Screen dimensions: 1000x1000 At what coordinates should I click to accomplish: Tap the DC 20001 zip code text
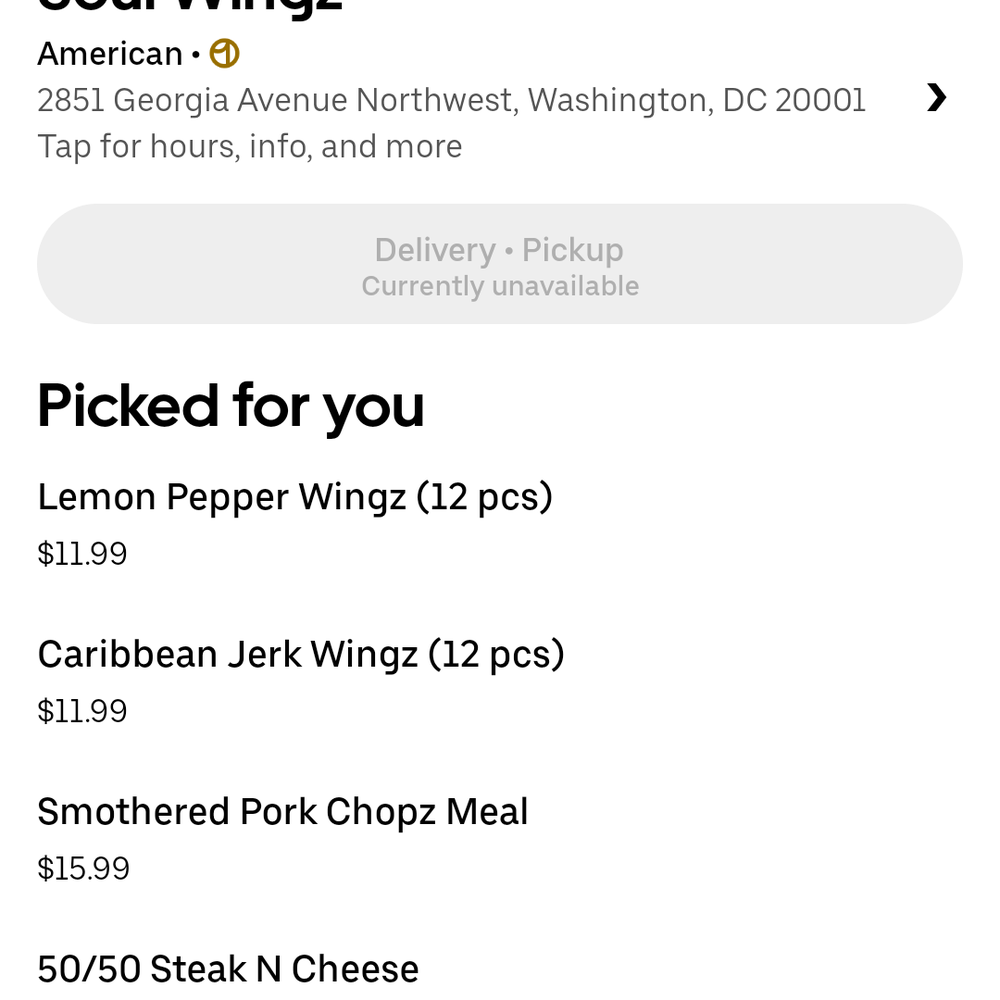pos(794,100)
